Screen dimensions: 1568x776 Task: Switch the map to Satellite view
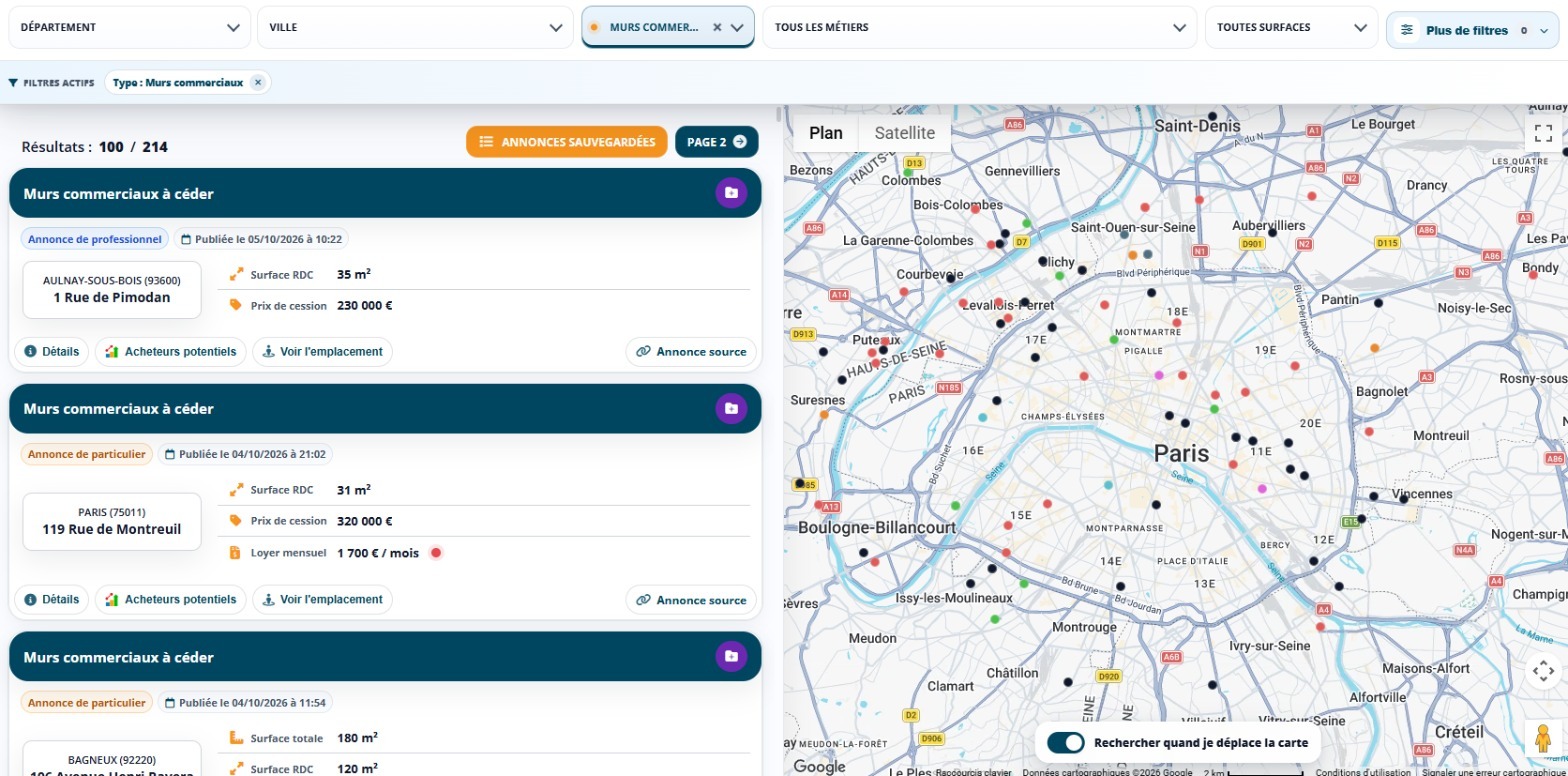point(905,133)
